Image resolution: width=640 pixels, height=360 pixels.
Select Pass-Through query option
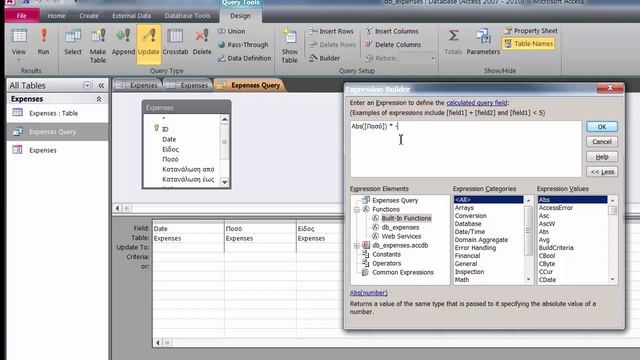[243, 44]
